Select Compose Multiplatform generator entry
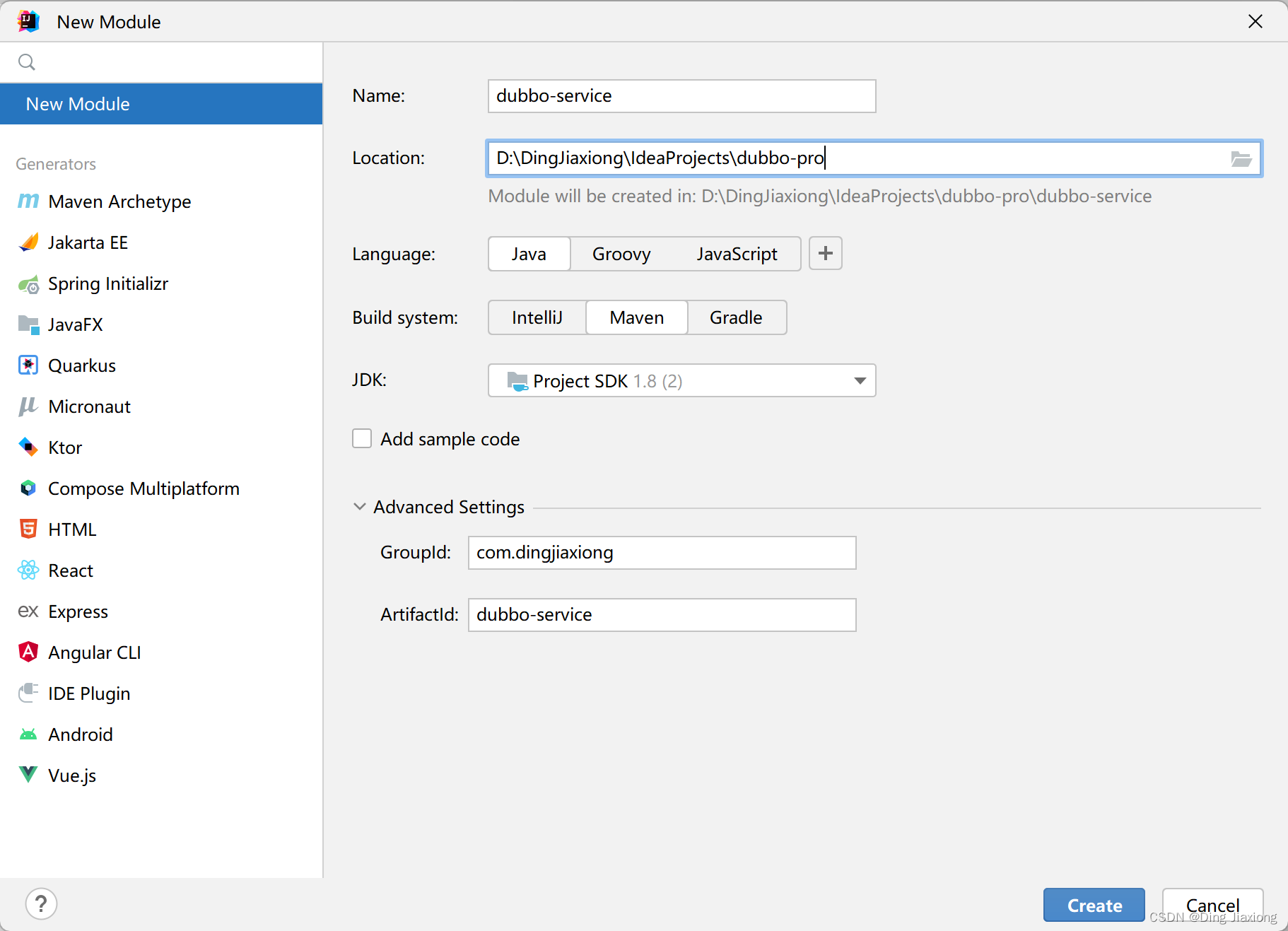 (161, 488)
